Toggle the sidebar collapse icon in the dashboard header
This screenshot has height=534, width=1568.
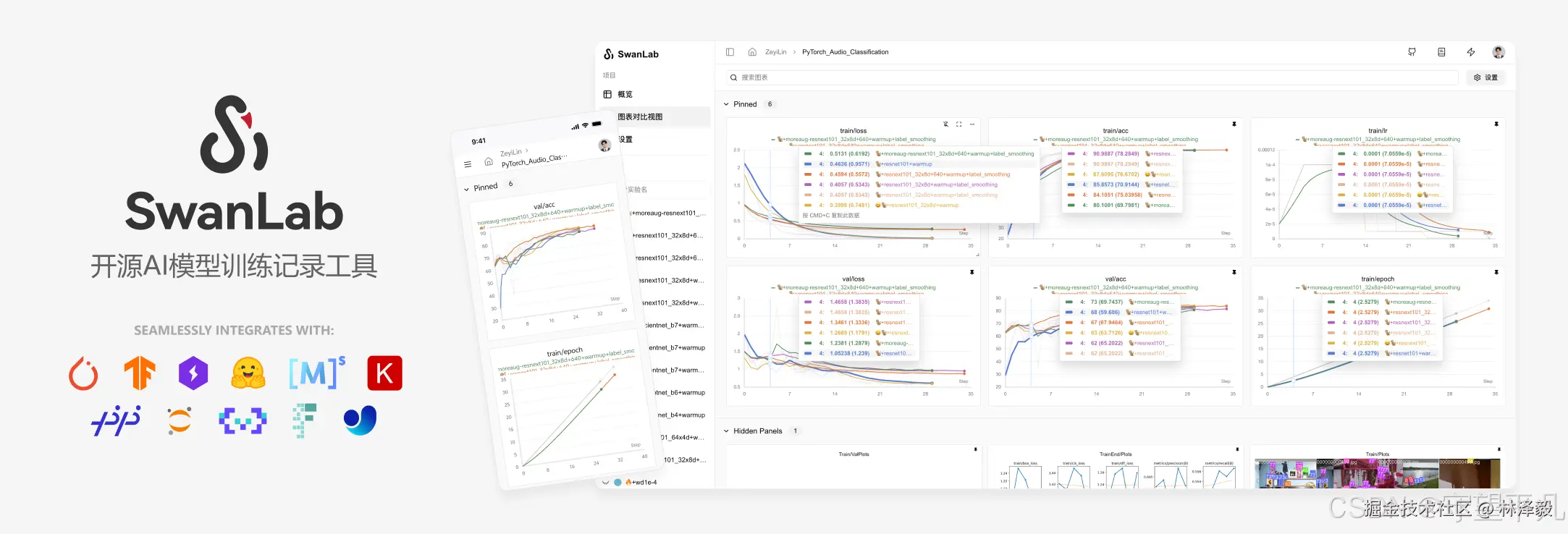tap(730, 52)
